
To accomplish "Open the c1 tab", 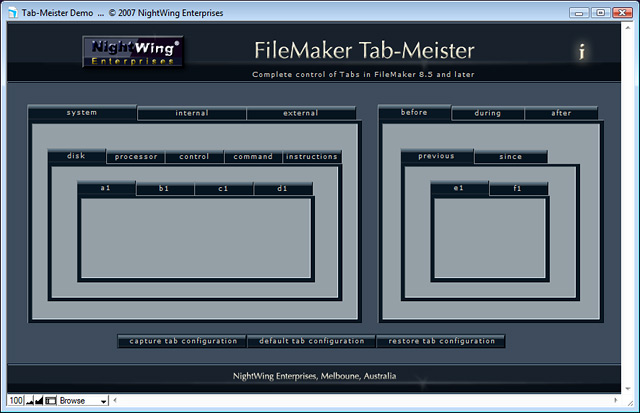I will pyautogui.click(x=223, y=189).
